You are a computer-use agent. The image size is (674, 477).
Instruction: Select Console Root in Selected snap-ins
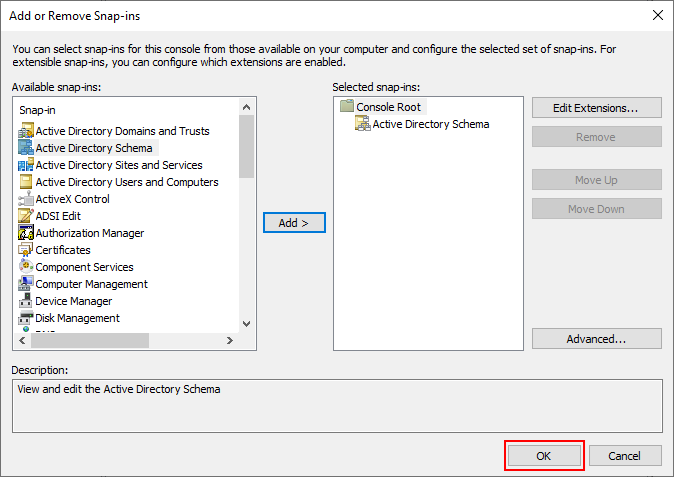(389, 107)
